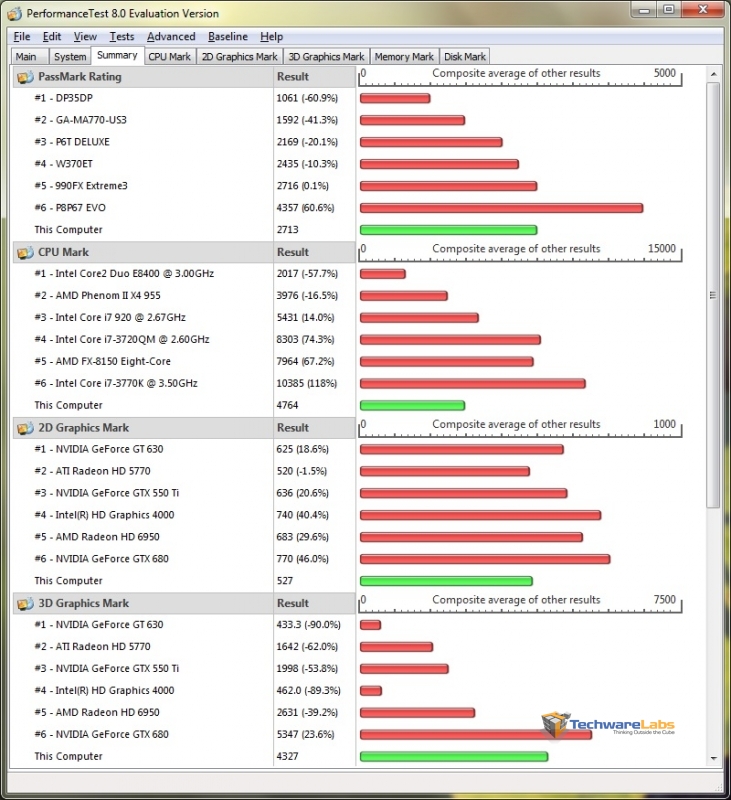Switch to the Memory Mark tab
Screen dimensions: 731x800
(404, 57)
